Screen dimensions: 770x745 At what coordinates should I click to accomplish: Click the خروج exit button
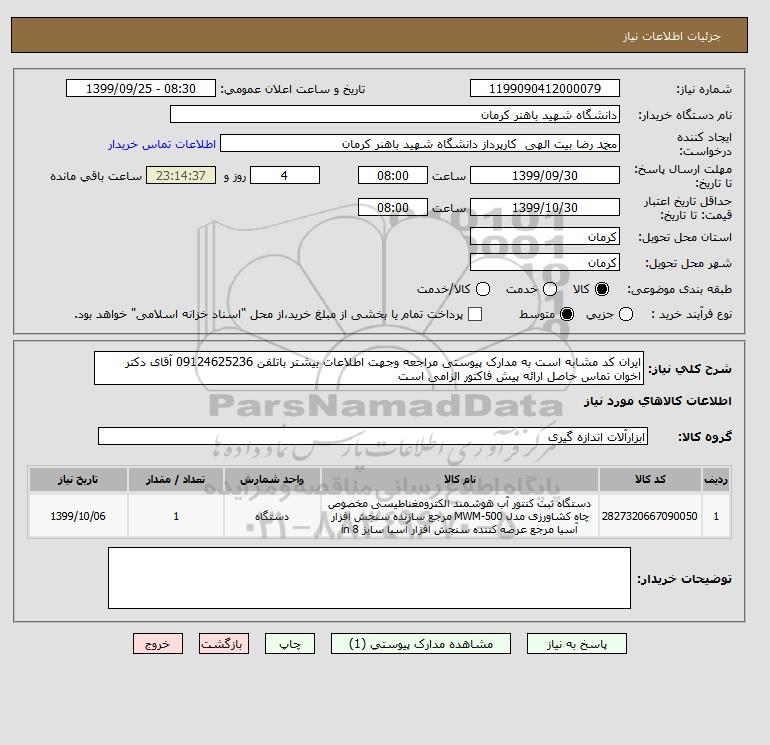point(158,644)
